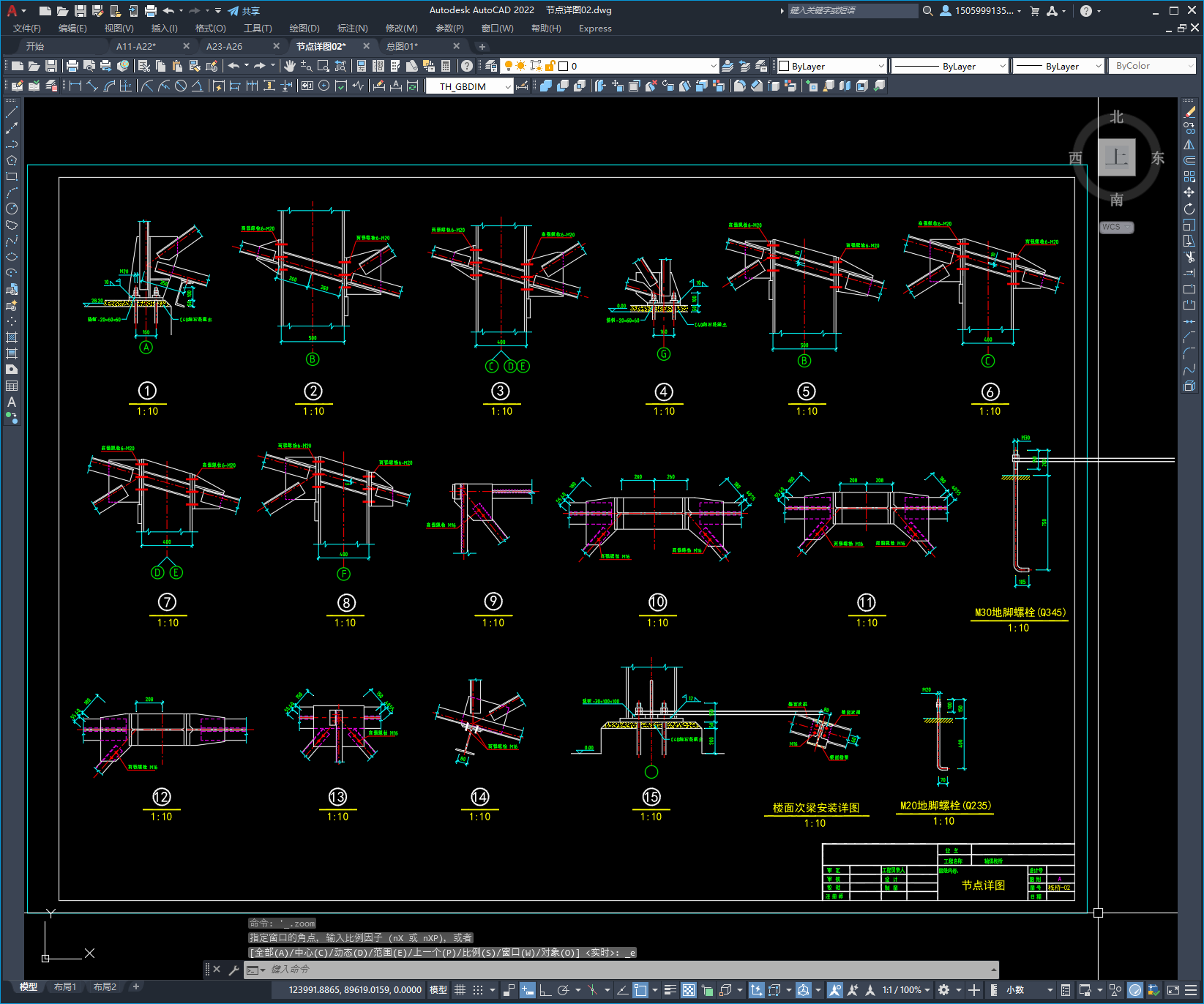Viewport: 1204px width, 1004px height.
Task: Open the Plot (printer) icon in standard toolbar
Action: (72, 66)
